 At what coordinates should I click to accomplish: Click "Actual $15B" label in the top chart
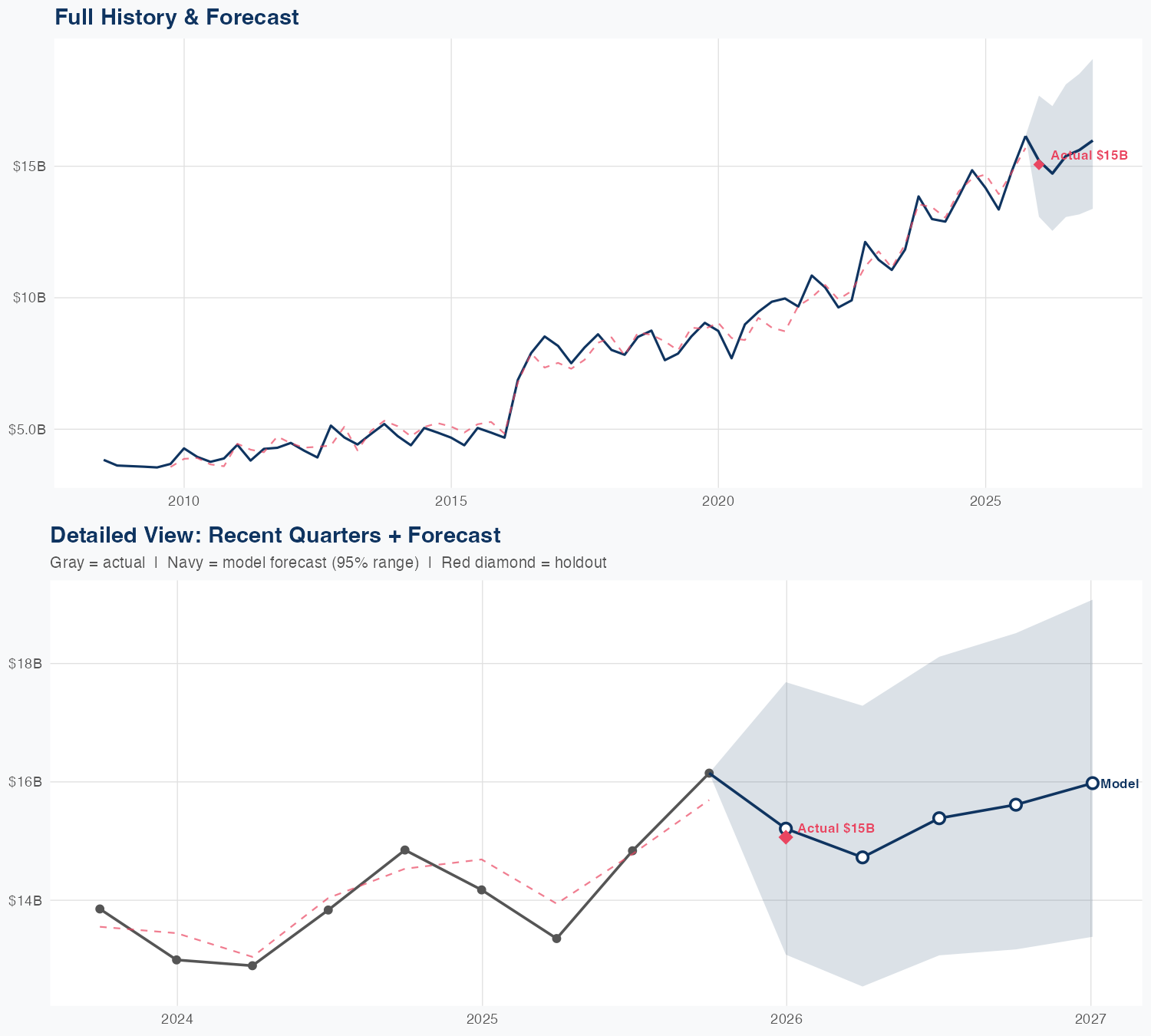pyautogui.click(x=1089, y=156)
